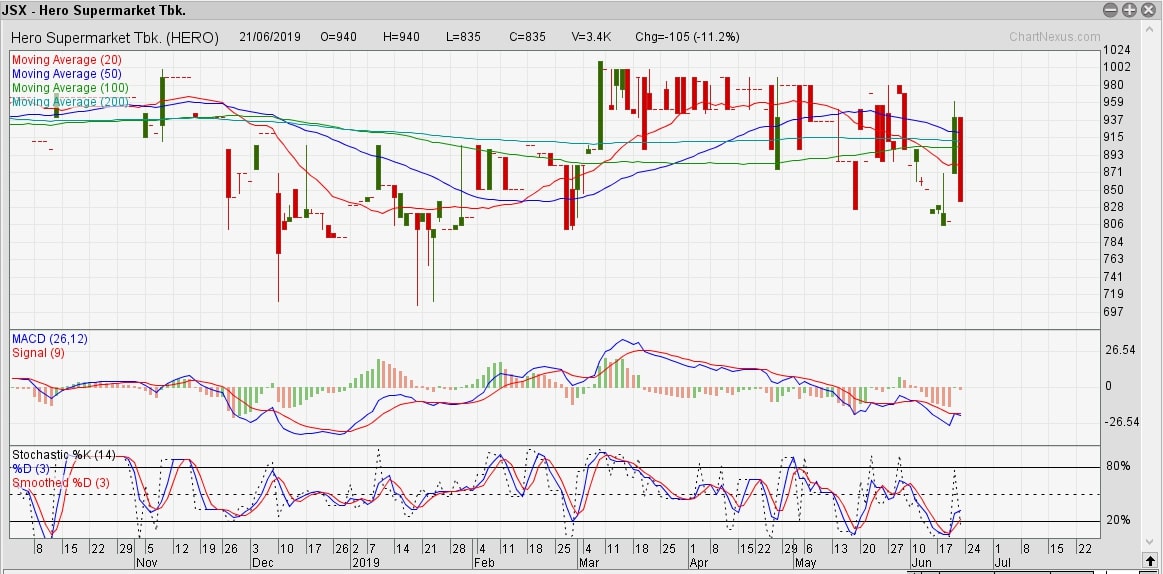Click the price axis value '915'
1163x574 pixels.
click(x=1115, y=137)
